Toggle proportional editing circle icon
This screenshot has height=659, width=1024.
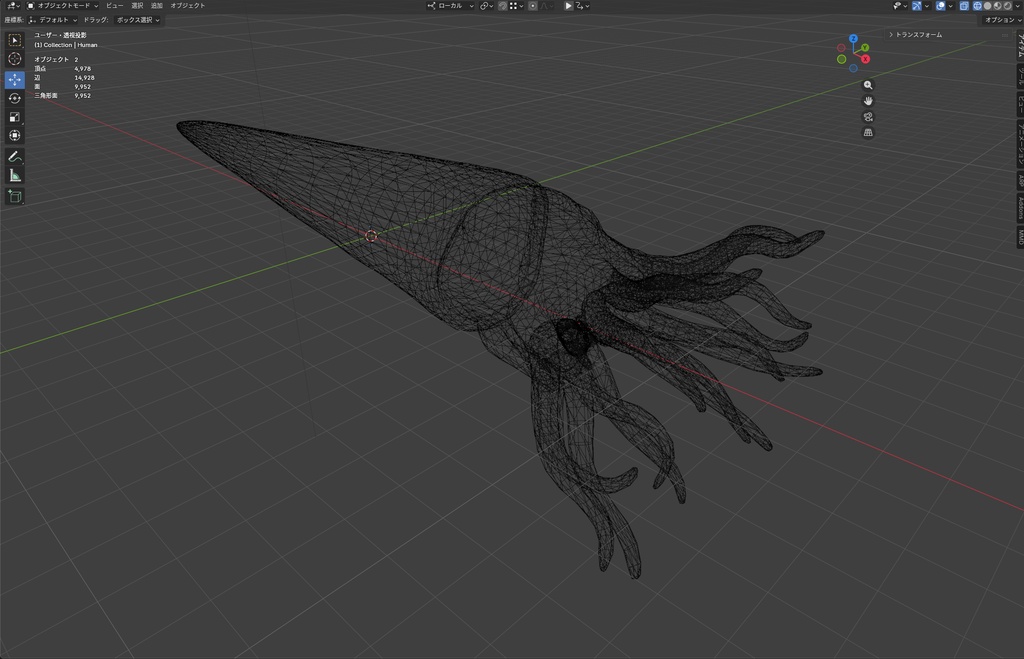click(533, 6)
